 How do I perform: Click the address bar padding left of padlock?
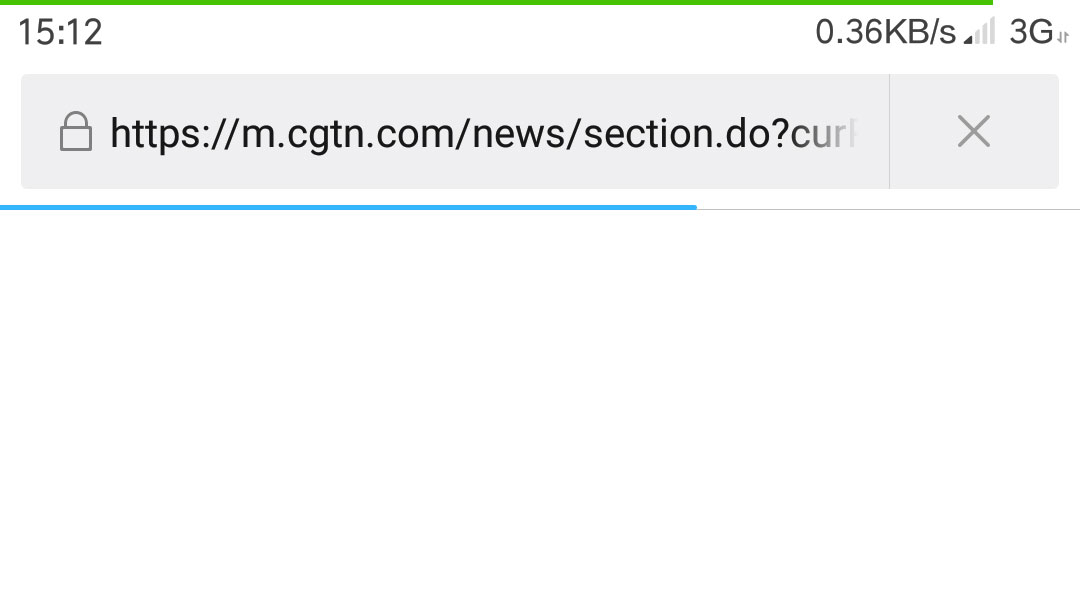tap(40, 132)
